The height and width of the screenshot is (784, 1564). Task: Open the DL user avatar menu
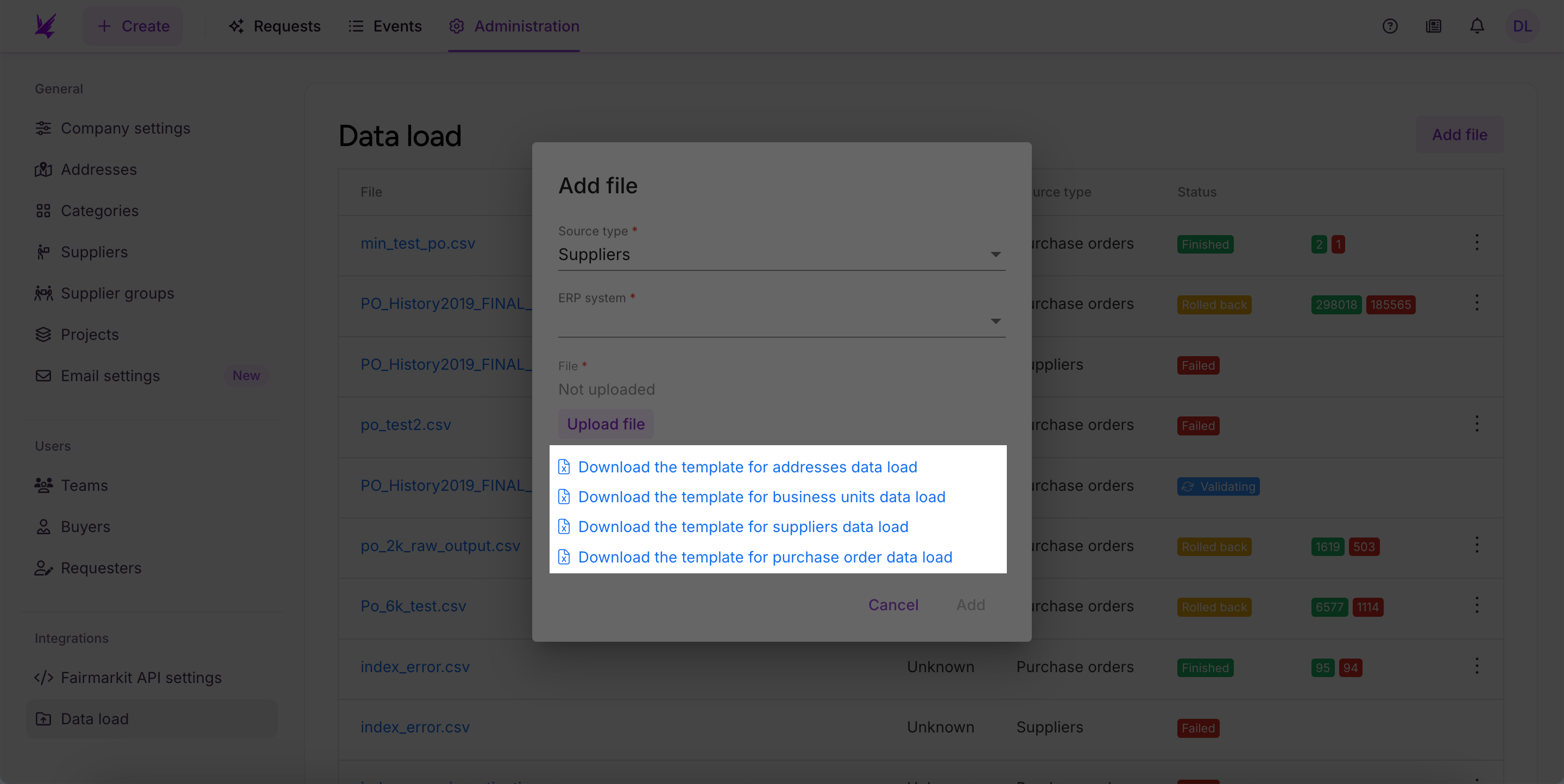[x=1522, y=26]
